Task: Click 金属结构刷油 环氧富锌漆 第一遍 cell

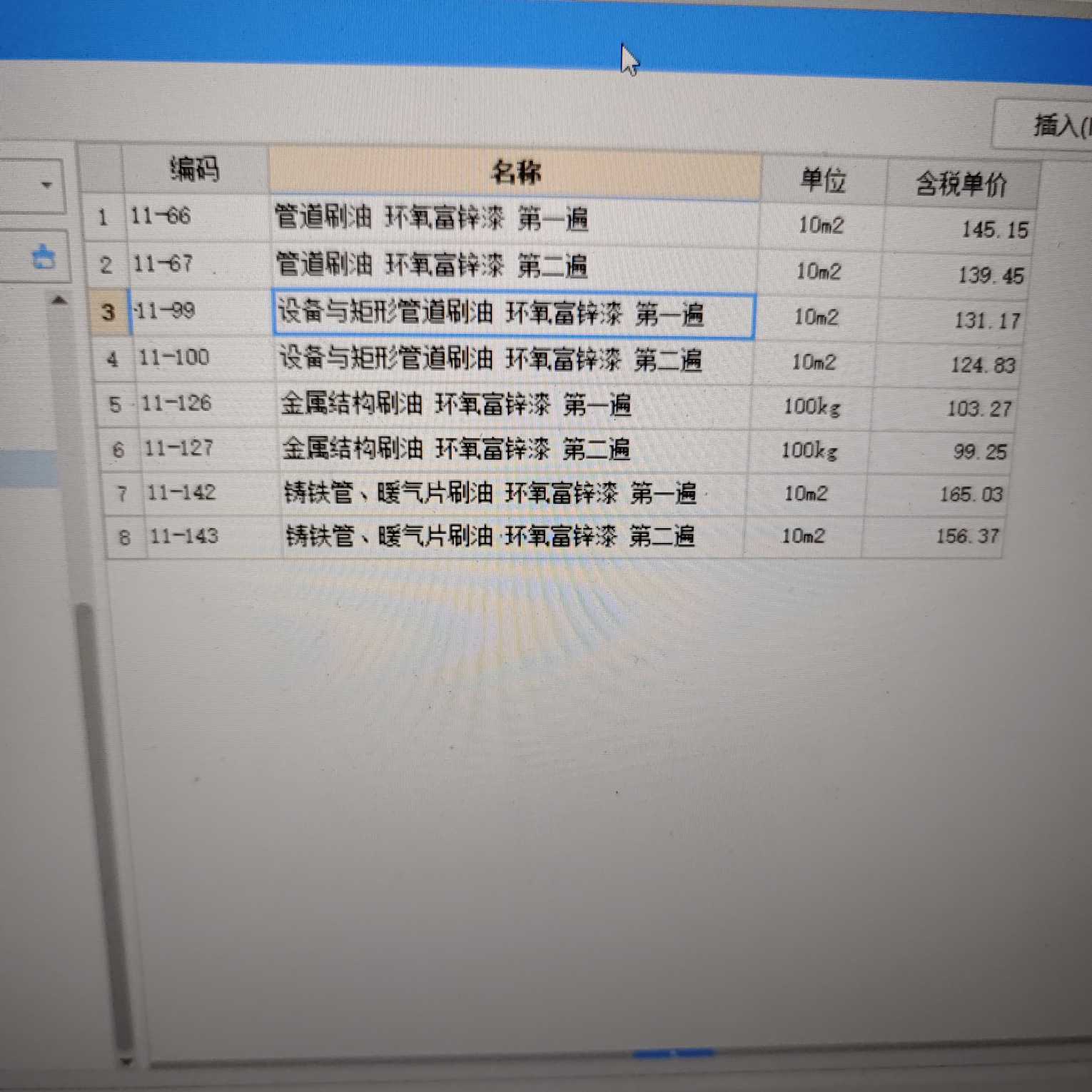Action: coord(514,405)
